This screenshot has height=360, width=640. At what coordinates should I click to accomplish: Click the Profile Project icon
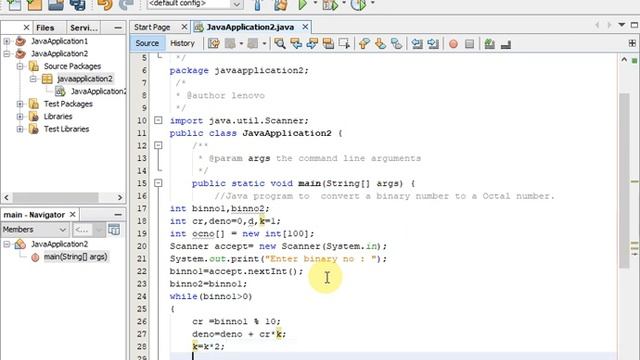coord(358,4)
